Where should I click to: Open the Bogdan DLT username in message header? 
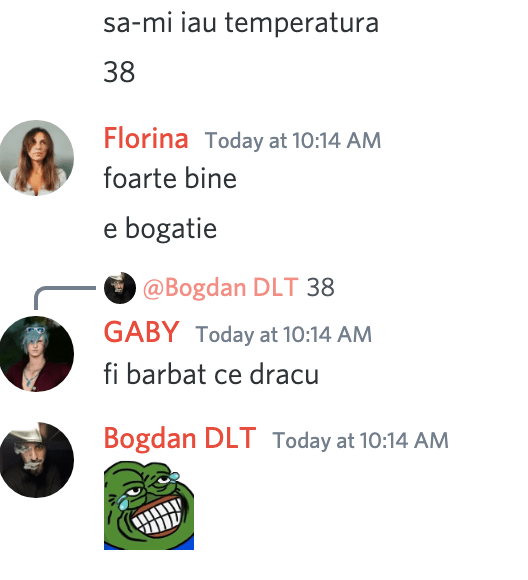180,439
